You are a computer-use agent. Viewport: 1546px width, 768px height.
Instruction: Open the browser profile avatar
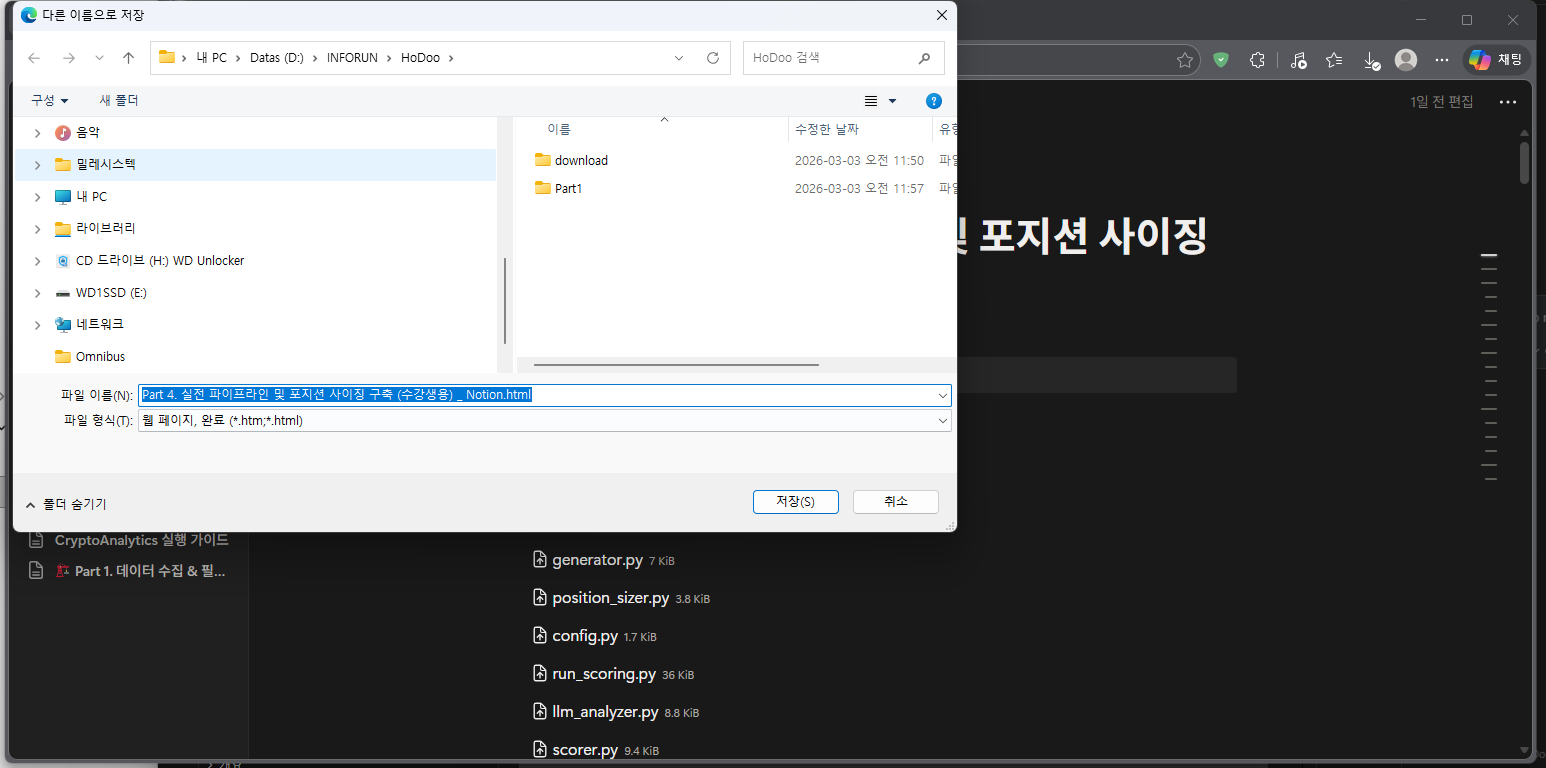tap(1406, 60)
